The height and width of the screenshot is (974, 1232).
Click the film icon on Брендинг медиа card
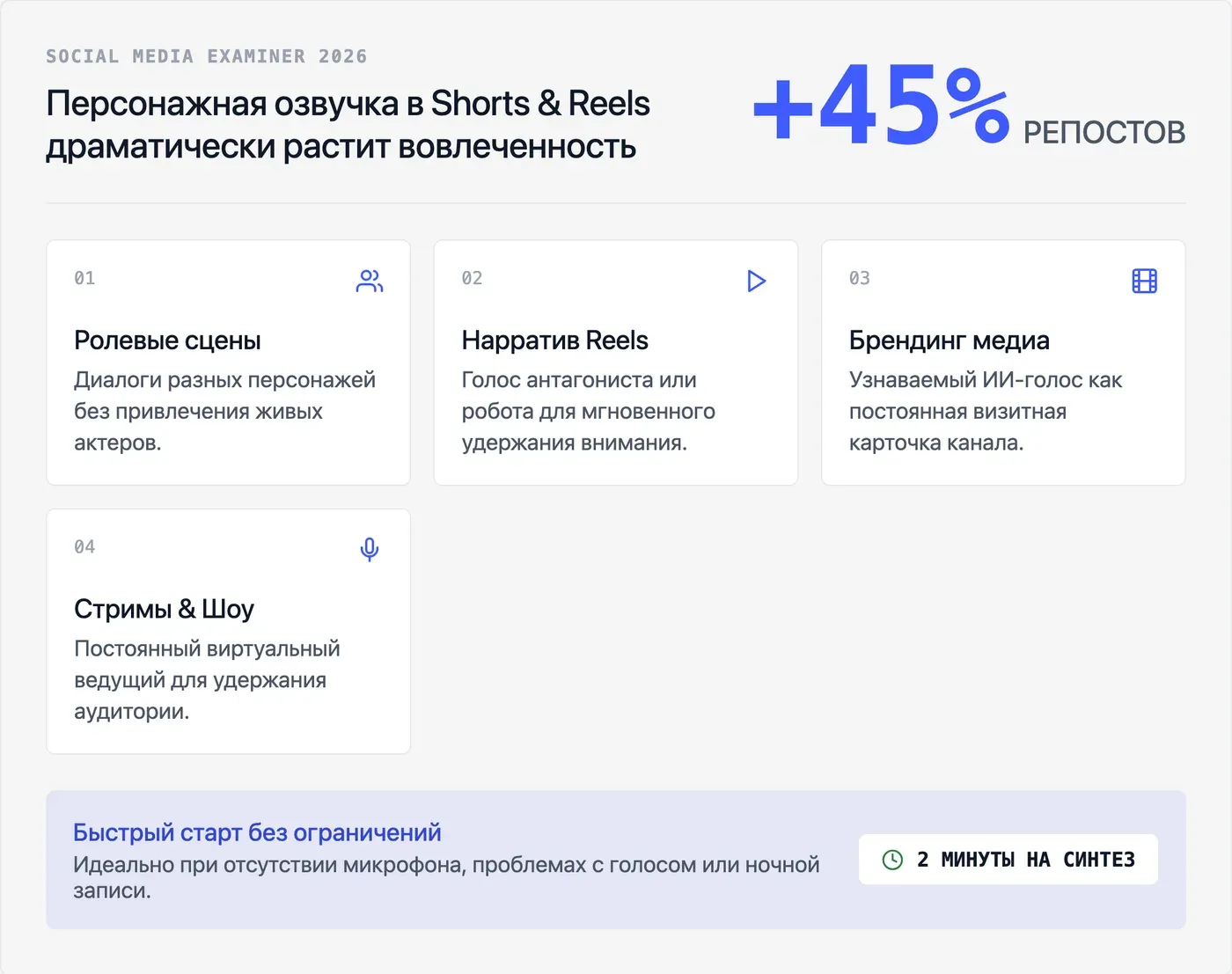coord(1144,281)
